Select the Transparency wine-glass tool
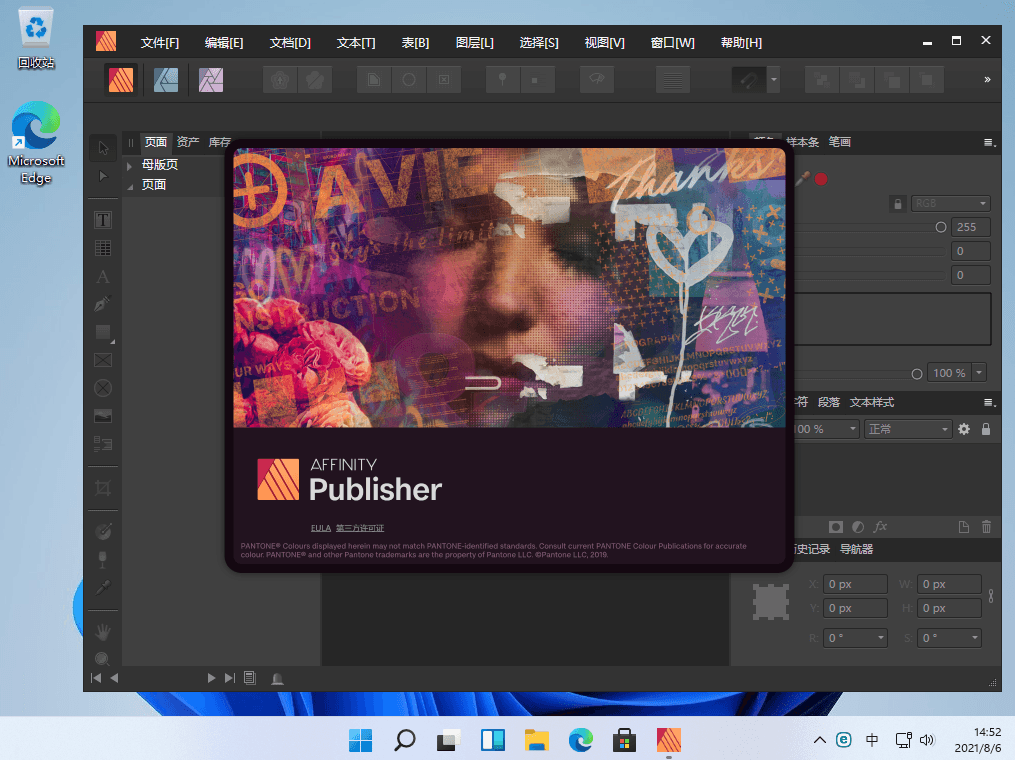Viewport: 1015px width, 760px height. (103, 559)
